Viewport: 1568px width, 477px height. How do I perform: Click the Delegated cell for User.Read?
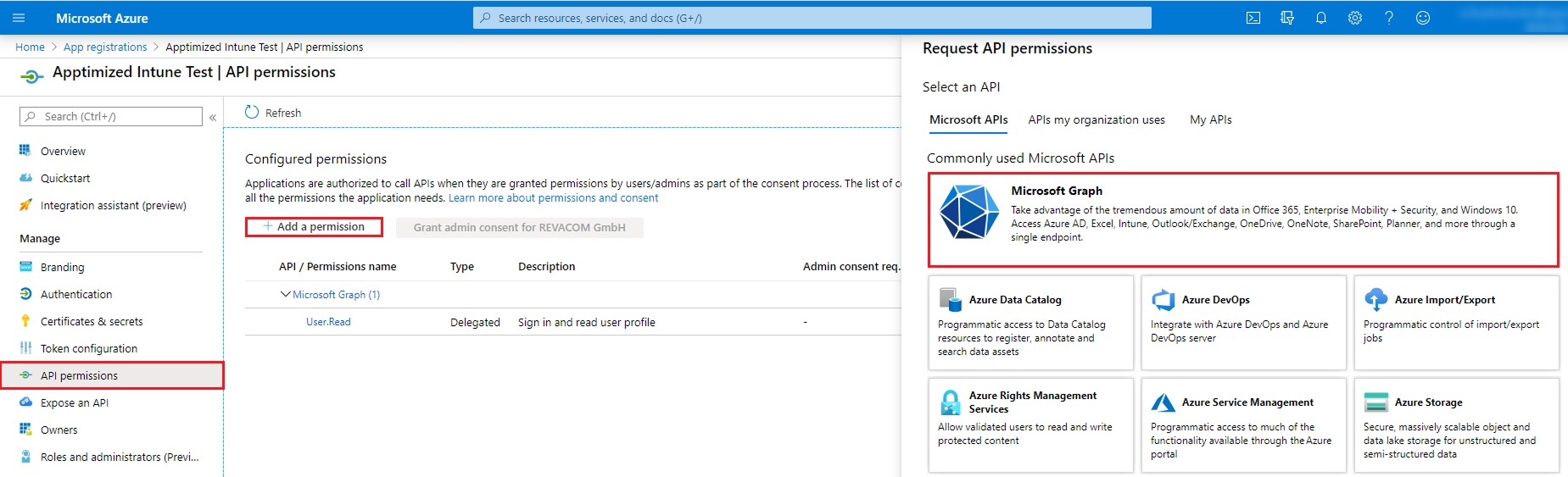(x=475, y=322)
